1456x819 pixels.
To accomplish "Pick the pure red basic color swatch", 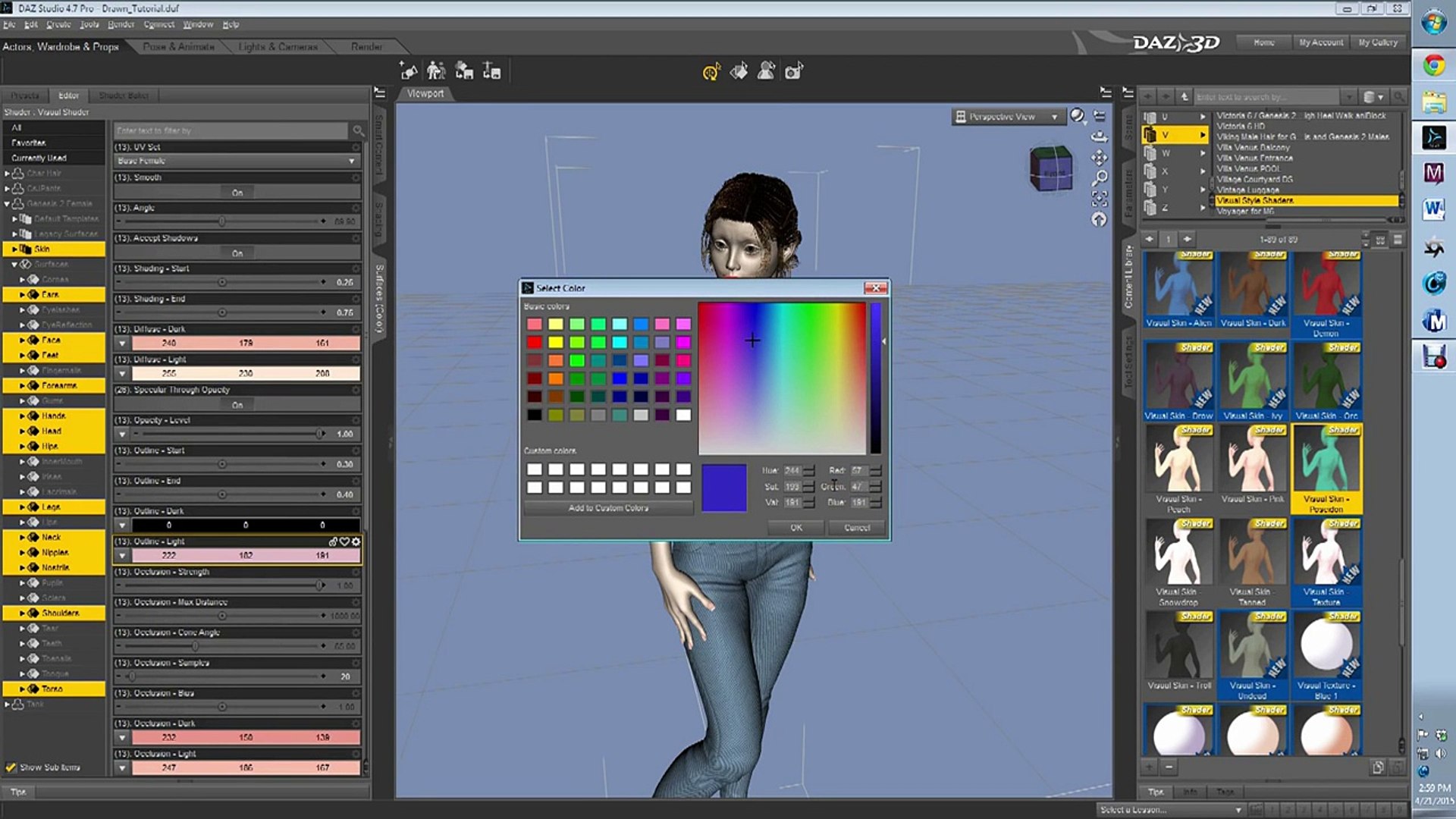I will tap(535, 342).
